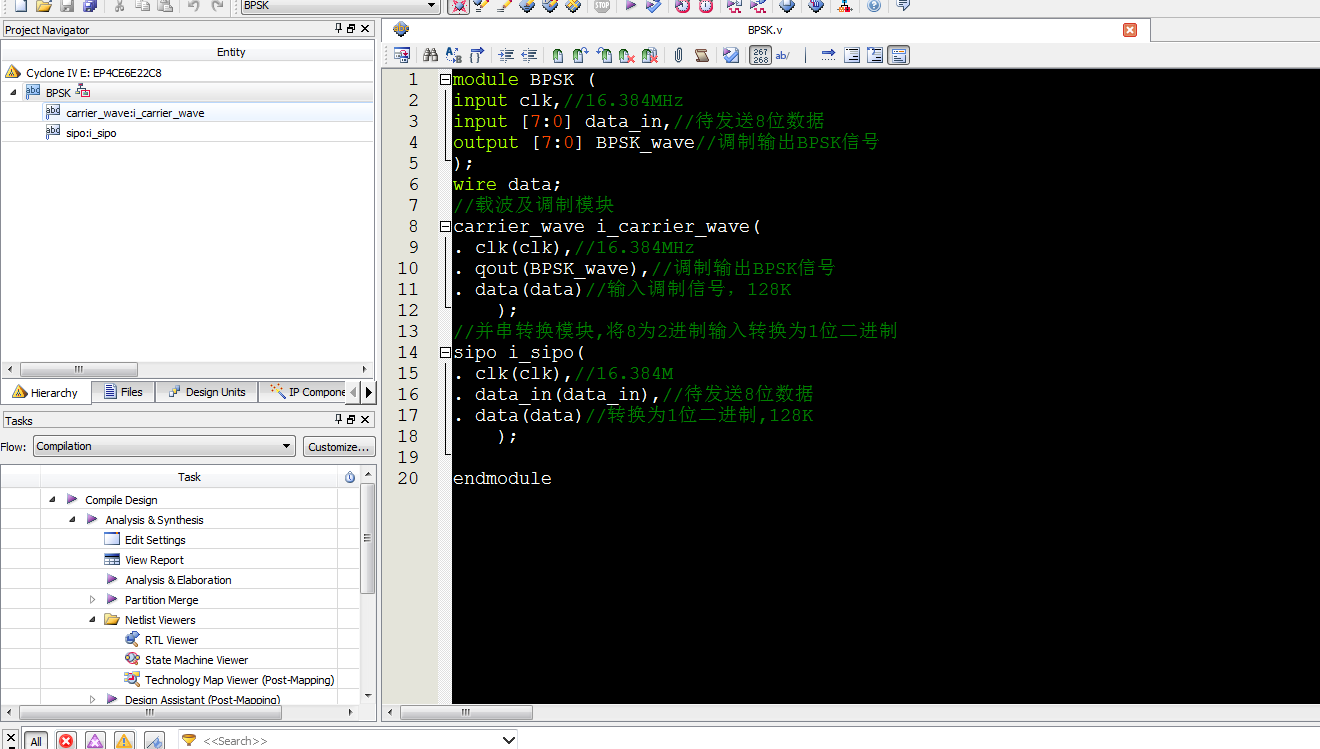Open the Help question mark icon
Screen dimensions: 1320x749
click(x=875, y=6)
